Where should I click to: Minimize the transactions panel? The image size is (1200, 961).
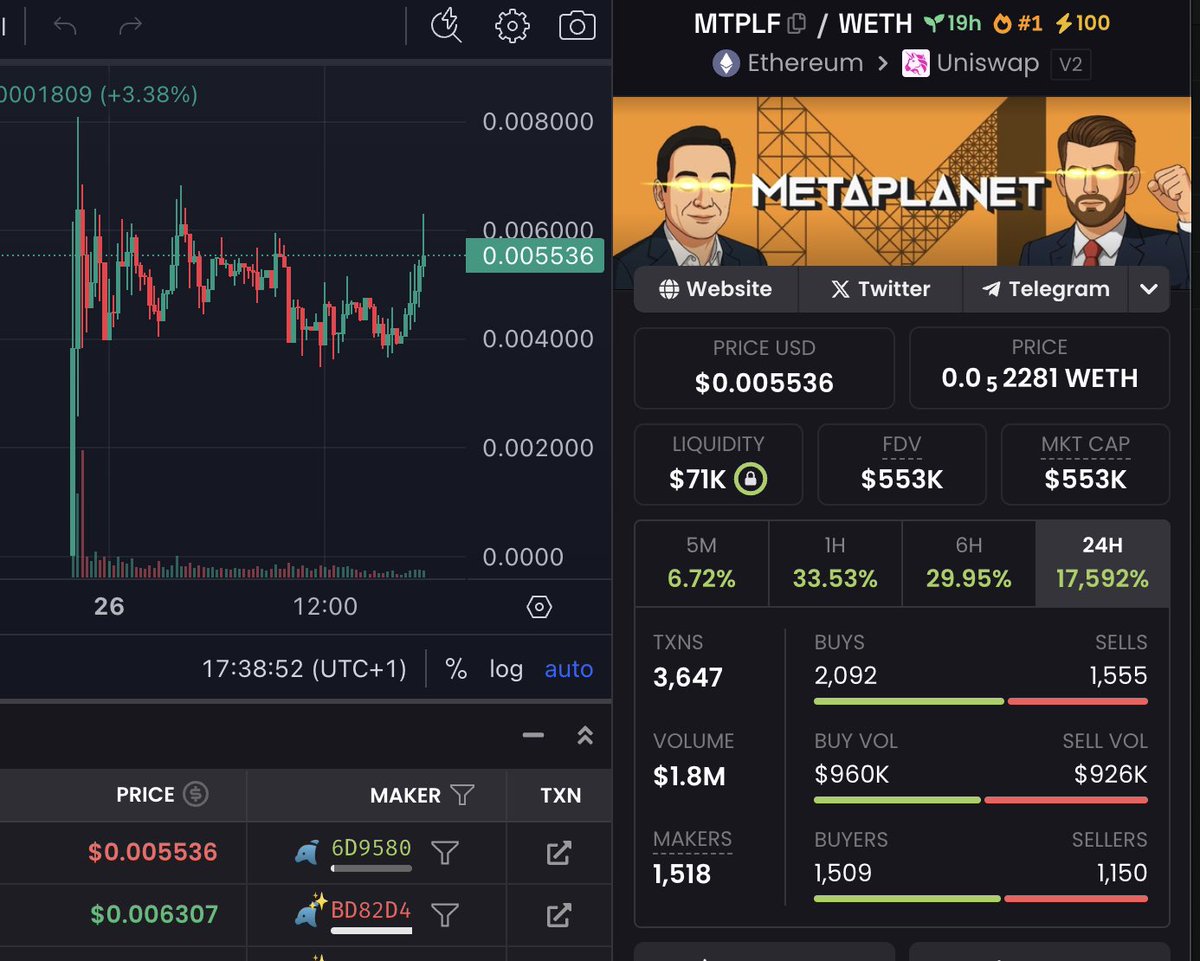533,735
